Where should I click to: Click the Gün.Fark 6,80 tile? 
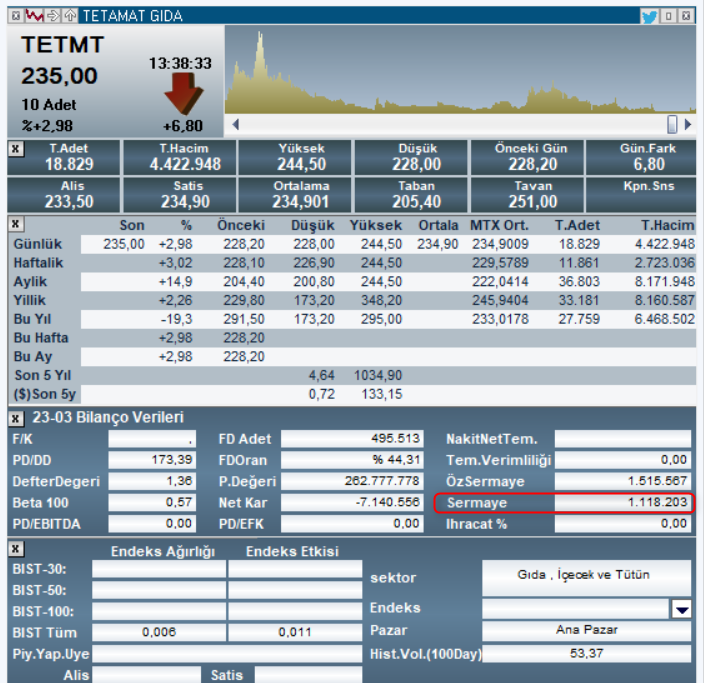tap(641, 157)
